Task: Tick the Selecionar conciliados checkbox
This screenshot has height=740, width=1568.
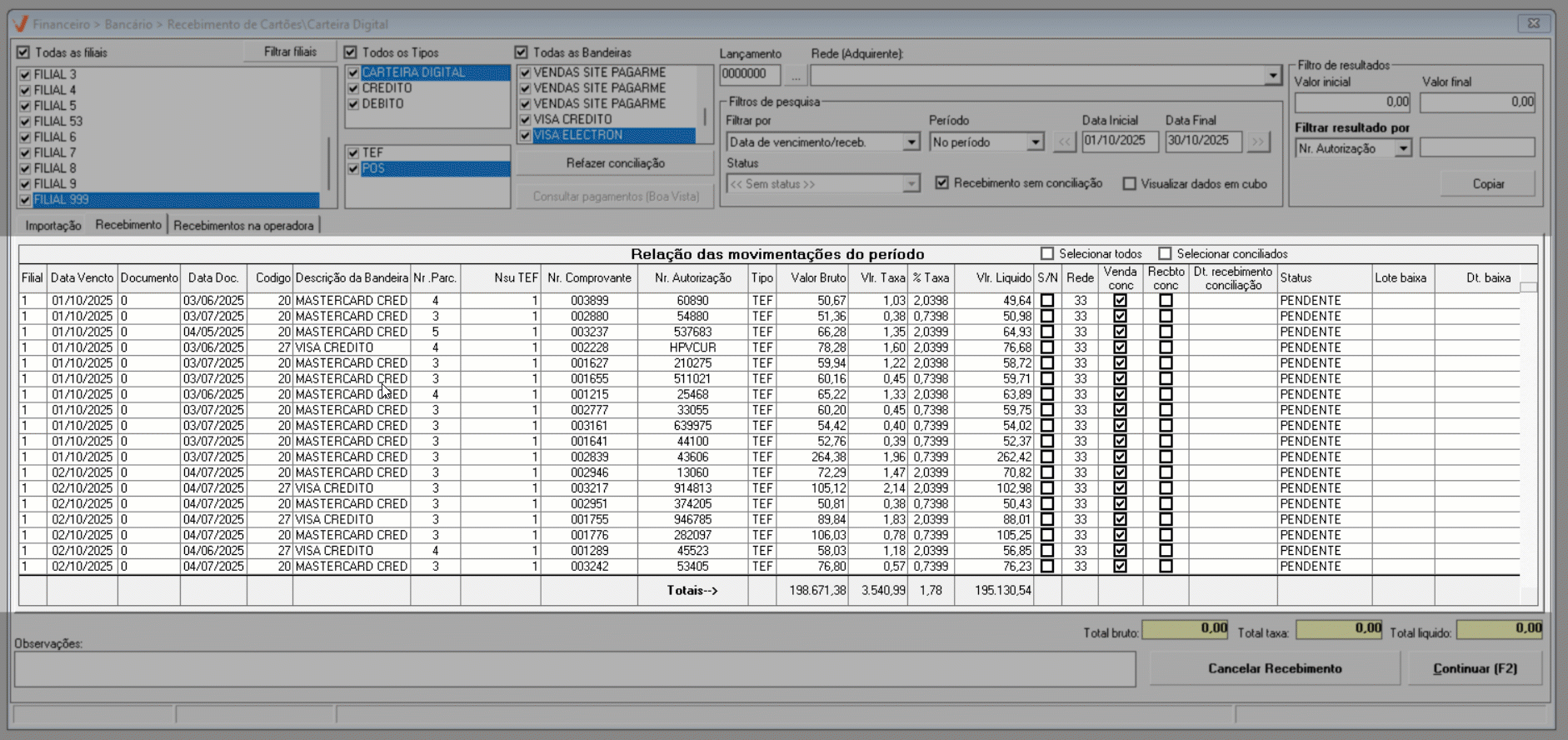Action: (x=1165, y=254)
